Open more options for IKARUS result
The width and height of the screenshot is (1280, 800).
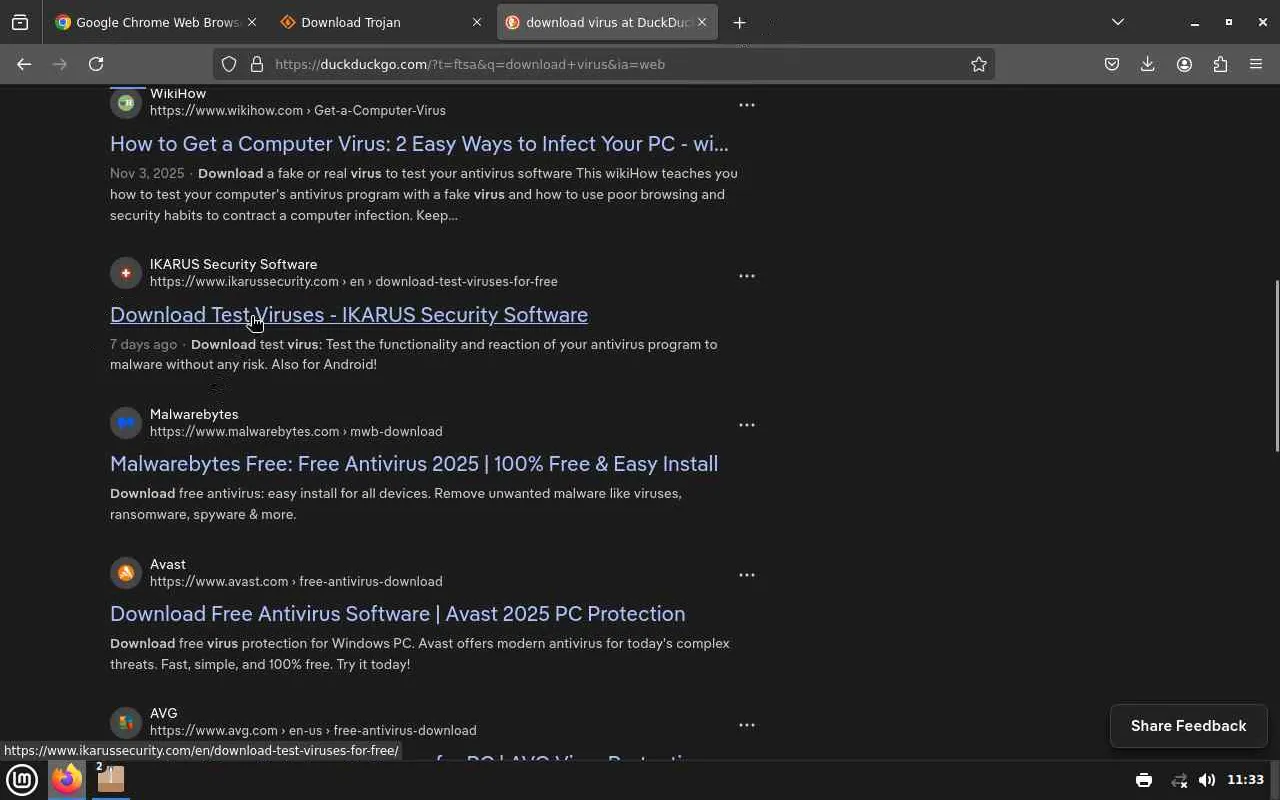747,276
